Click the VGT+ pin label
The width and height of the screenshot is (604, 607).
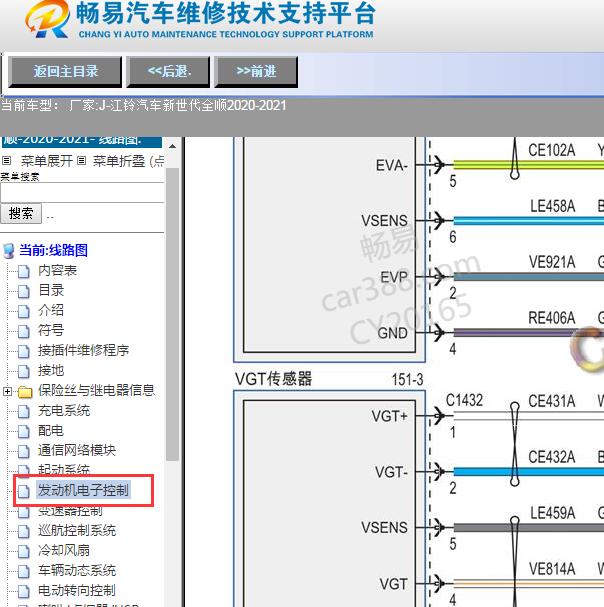pos(390,416)
